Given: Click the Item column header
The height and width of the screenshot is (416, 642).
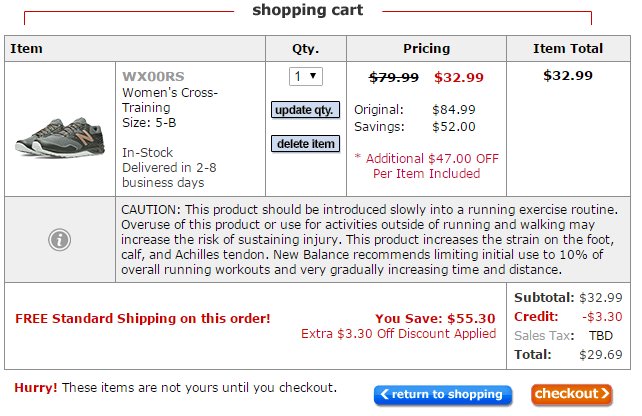Looking at the screenshot, I should pos(26,48).
